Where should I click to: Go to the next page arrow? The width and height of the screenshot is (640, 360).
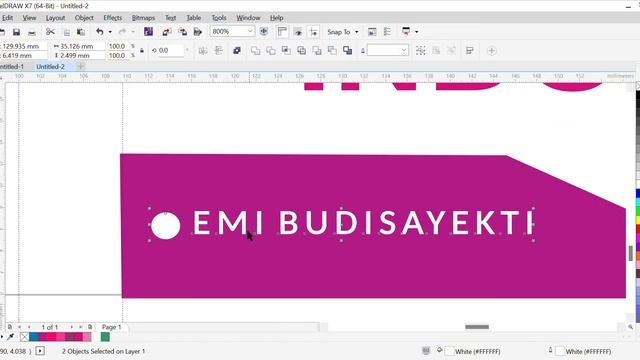(x=71, y=327)
